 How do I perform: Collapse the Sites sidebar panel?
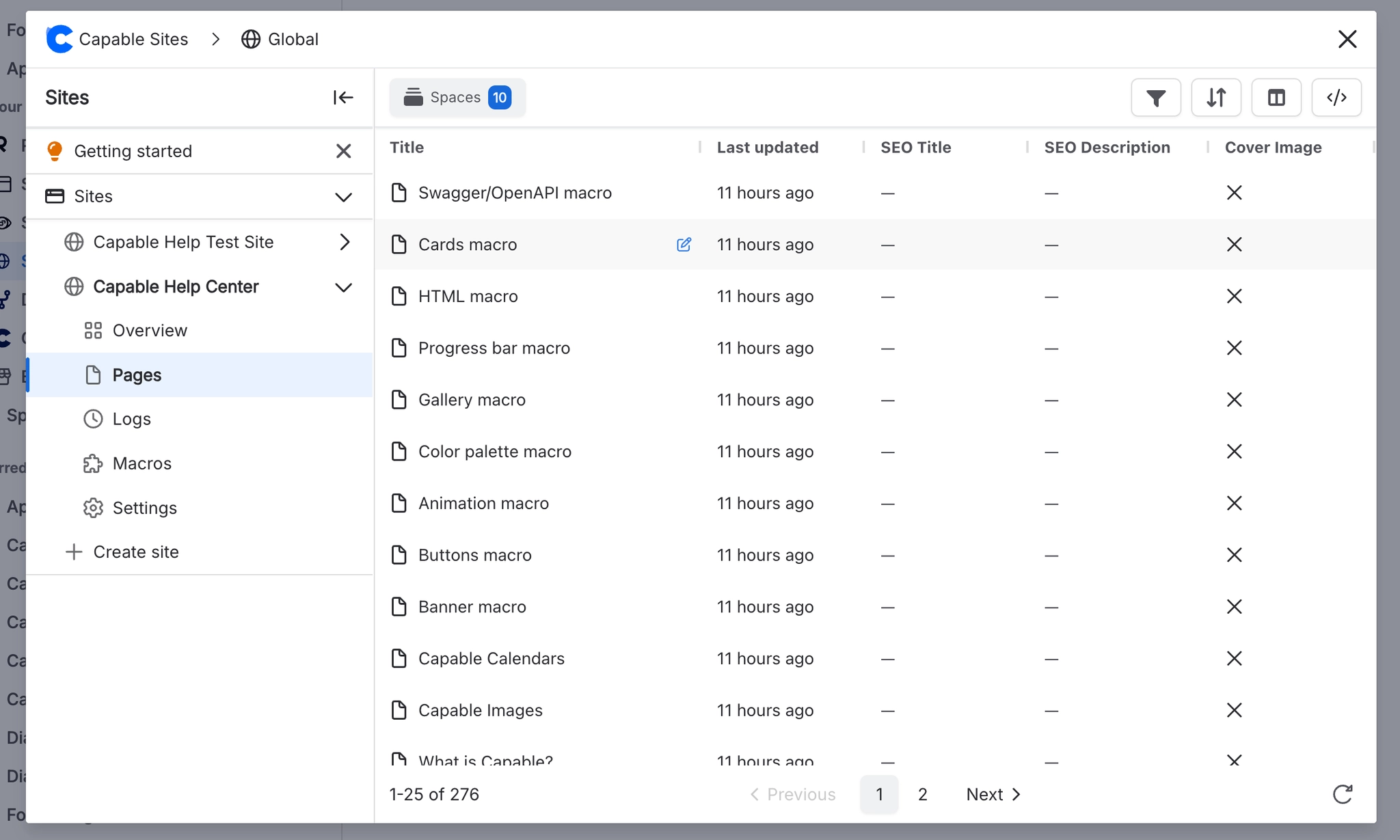coord(343,98)
